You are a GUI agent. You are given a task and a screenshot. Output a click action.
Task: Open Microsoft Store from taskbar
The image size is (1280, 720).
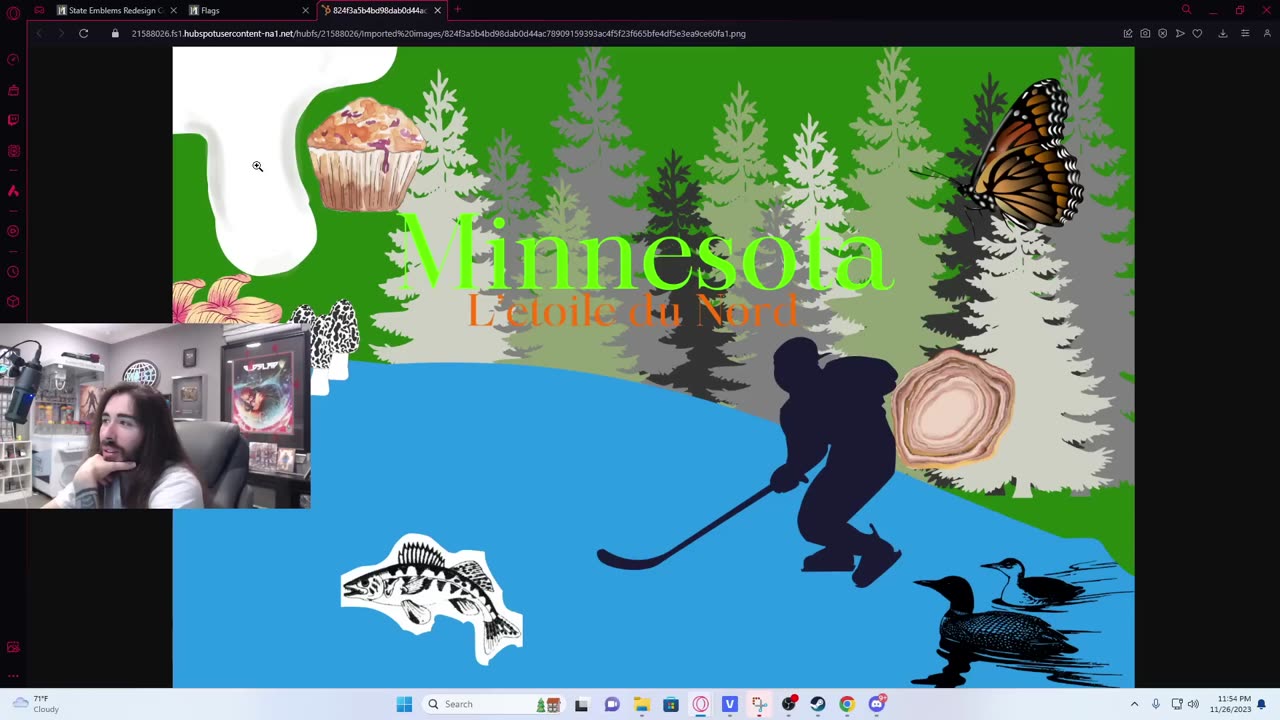coord(671,704)
